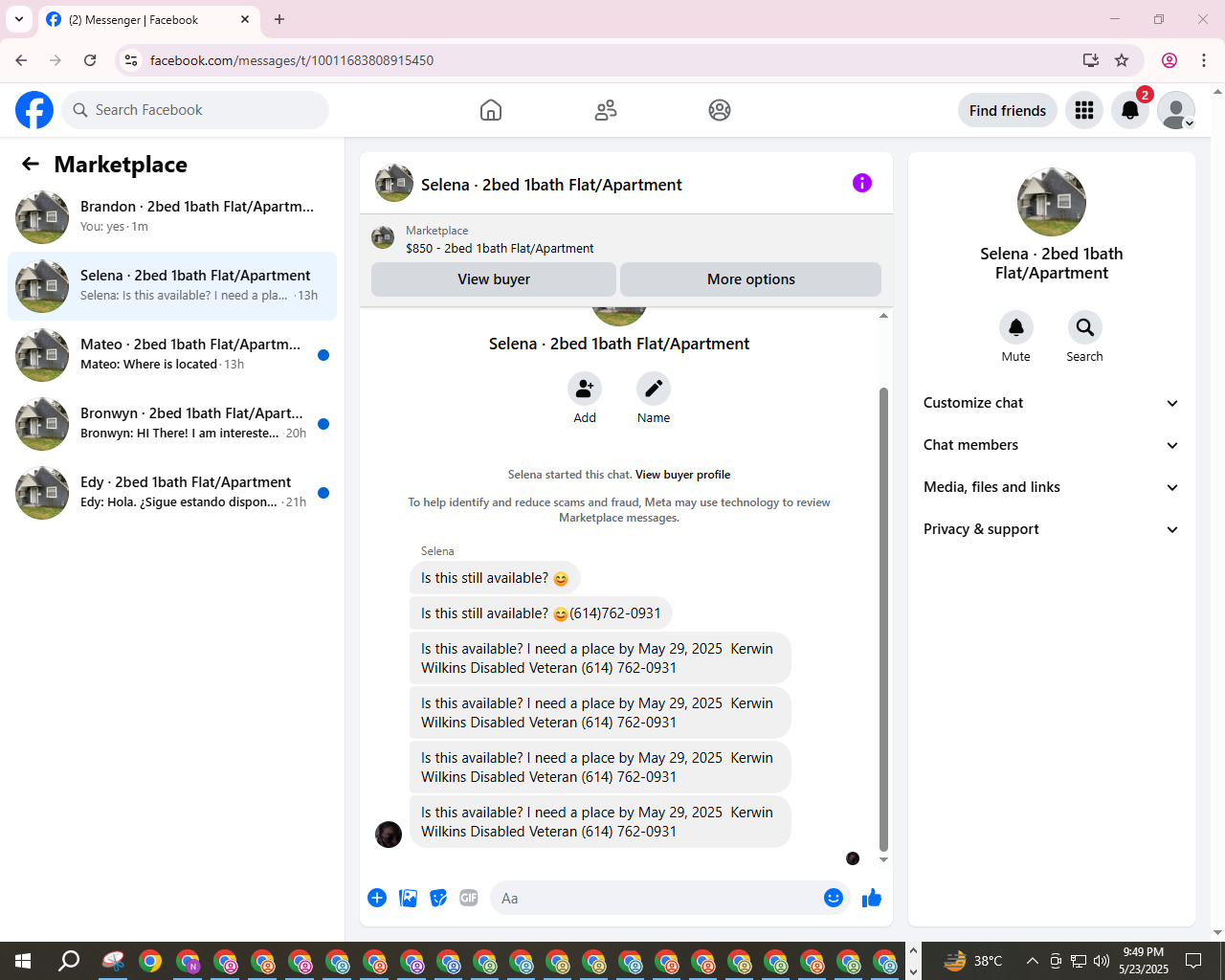Click the chat messages scrollbar
The height and width of the screenshot is (980, 1225).
pos(883,618)
